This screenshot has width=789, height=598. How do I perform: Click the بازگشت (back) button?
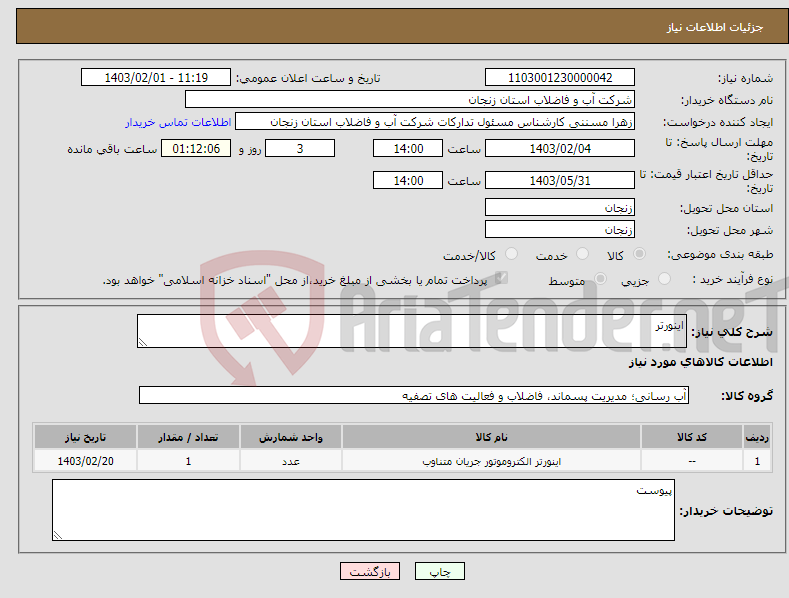tap(370, 571)
